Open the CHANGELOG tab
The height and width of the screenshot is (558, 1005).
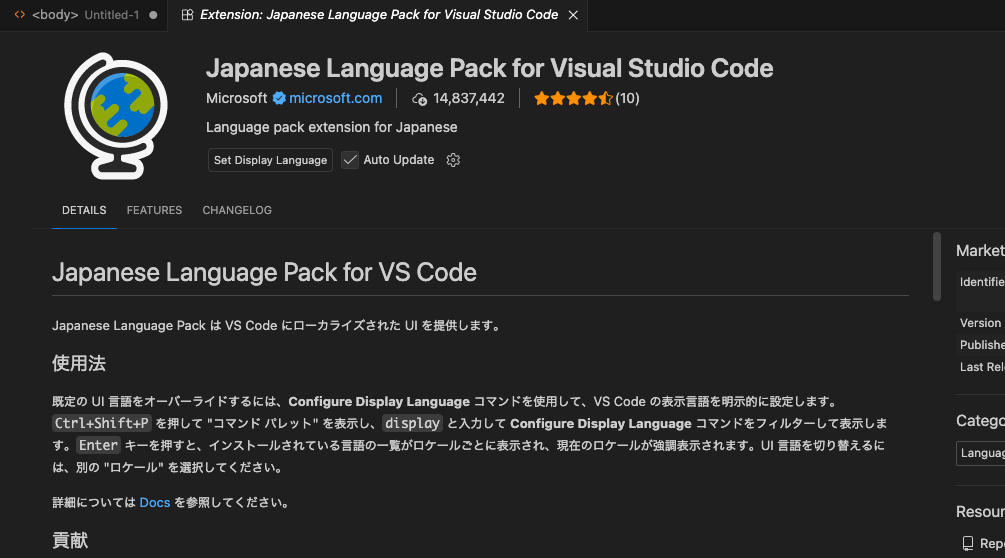237,210
